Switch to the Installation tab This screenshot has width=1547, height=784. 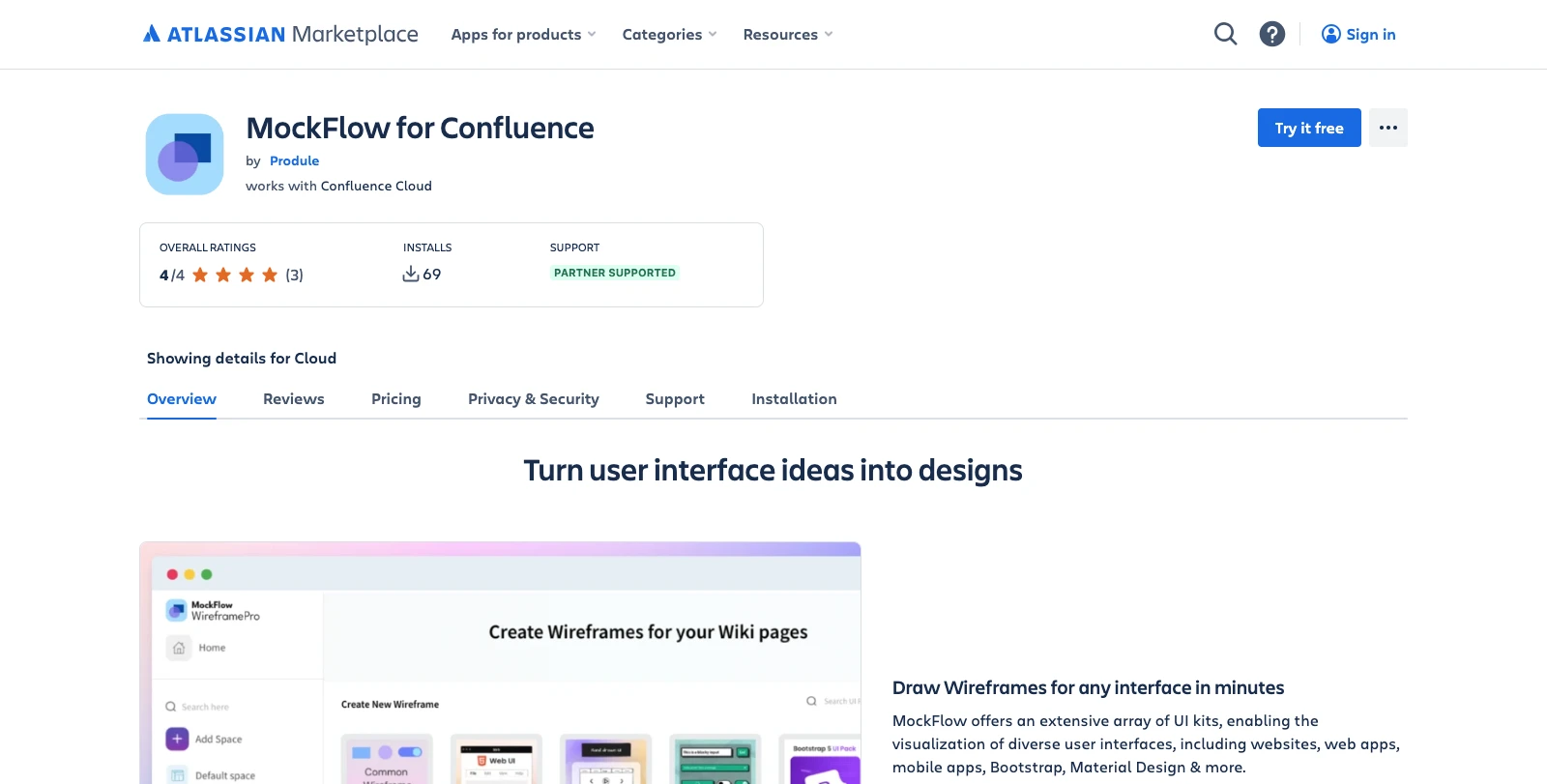tap(794, 398)
